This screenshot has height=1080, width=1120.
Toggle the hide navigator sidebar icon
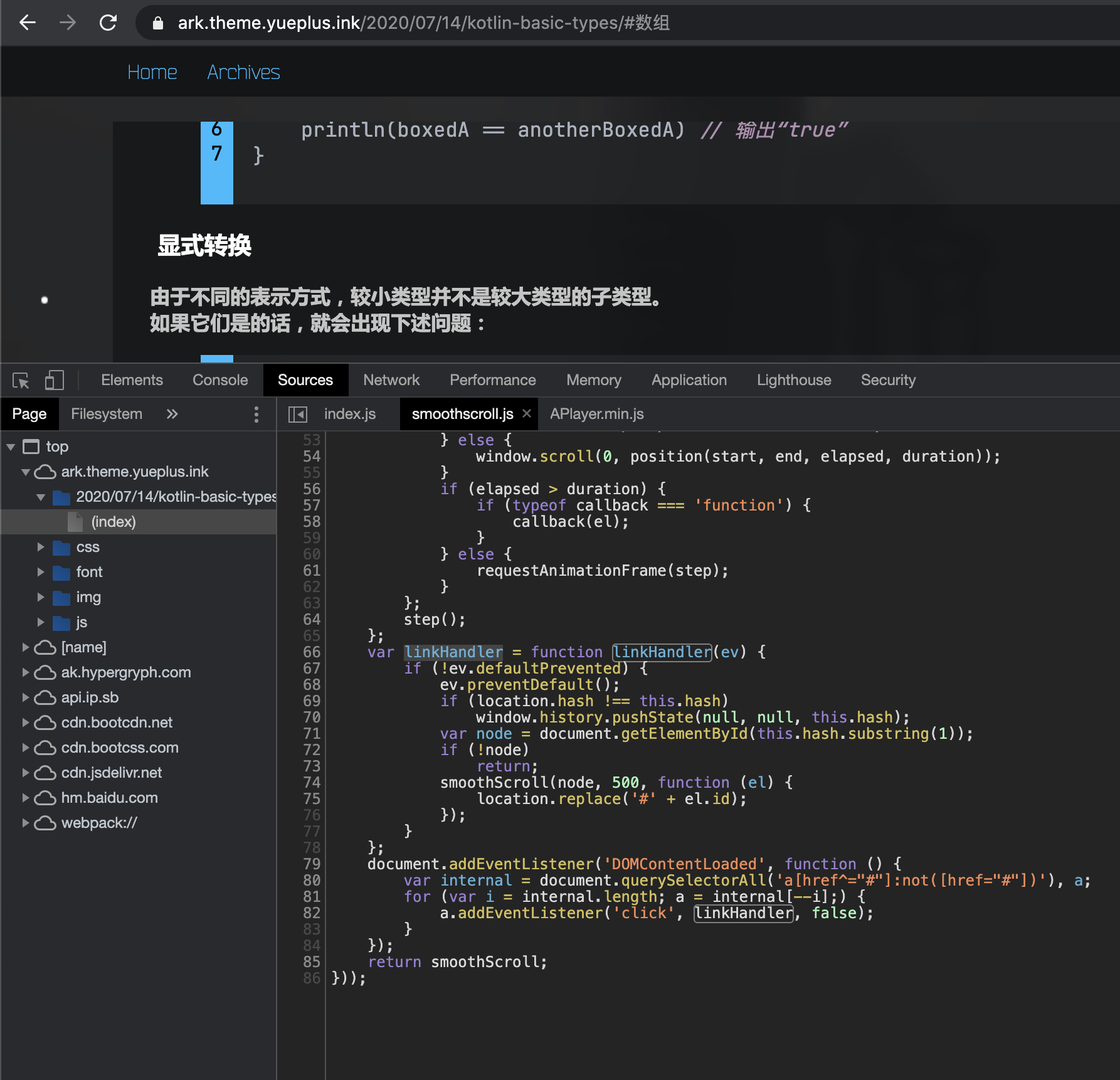[x=298, y=414]
